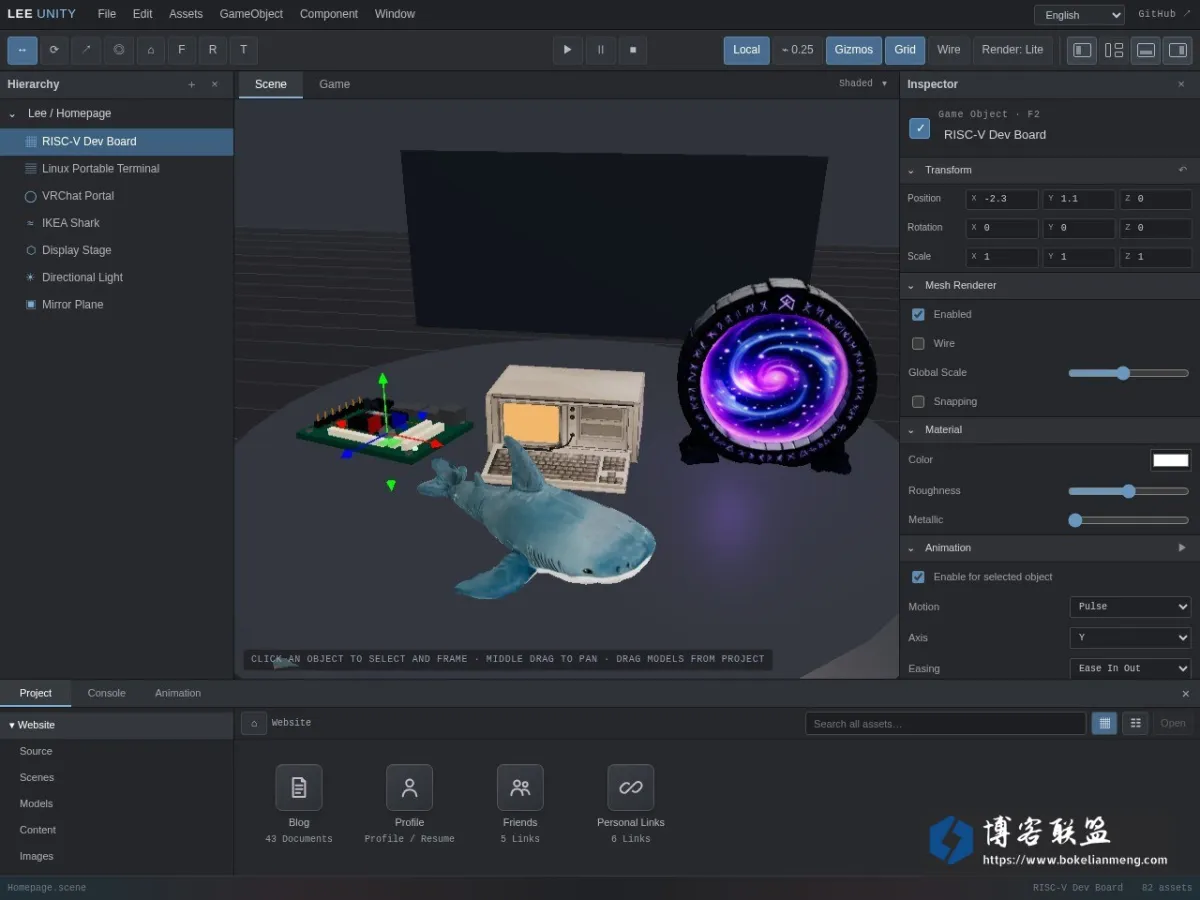Toggle the Gizmos button off
This screenshot has width=1200, height=900.
[x=854, y=50]
